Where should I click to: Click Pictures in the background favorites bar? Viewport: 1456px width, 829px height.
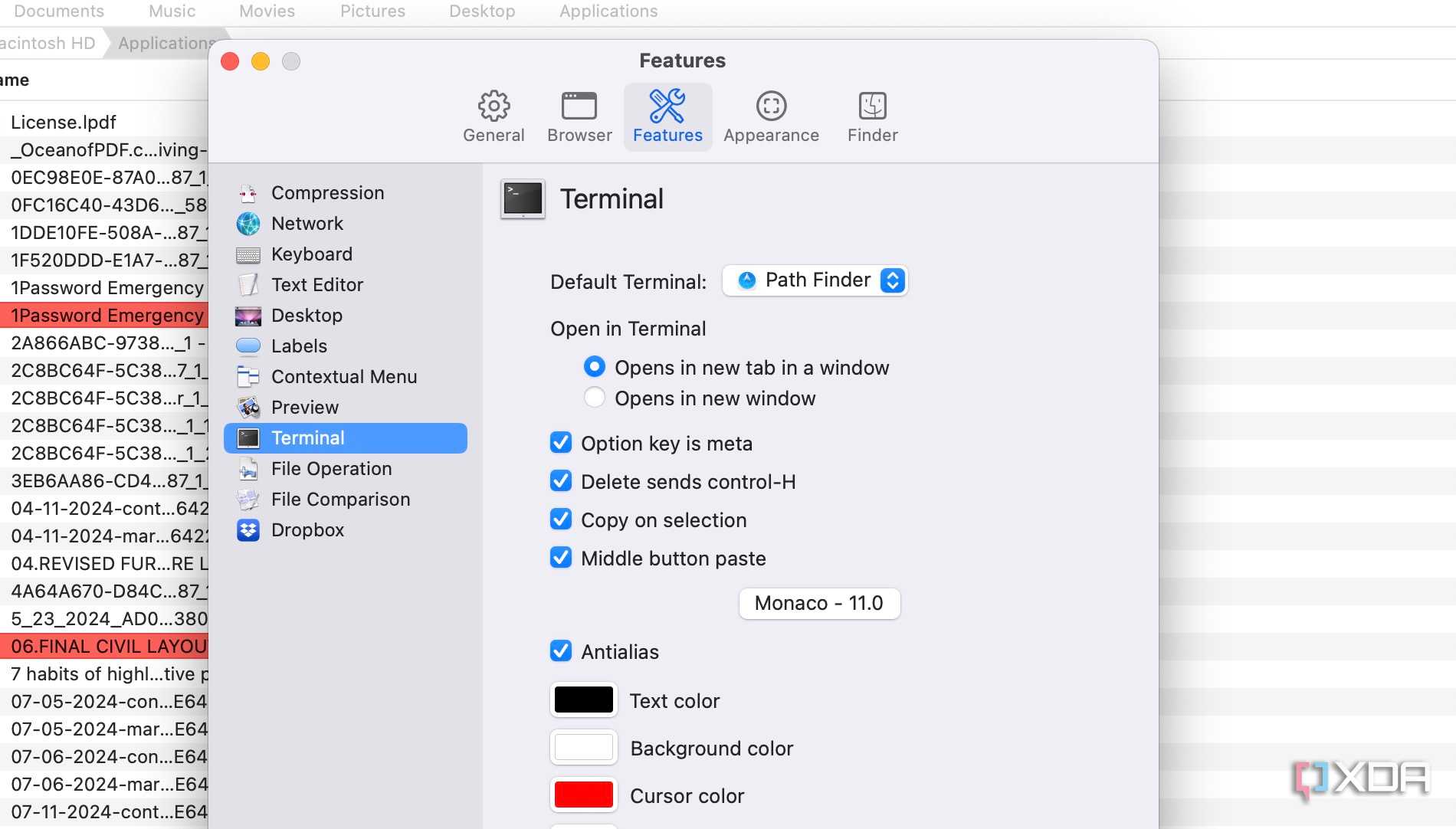372,11
